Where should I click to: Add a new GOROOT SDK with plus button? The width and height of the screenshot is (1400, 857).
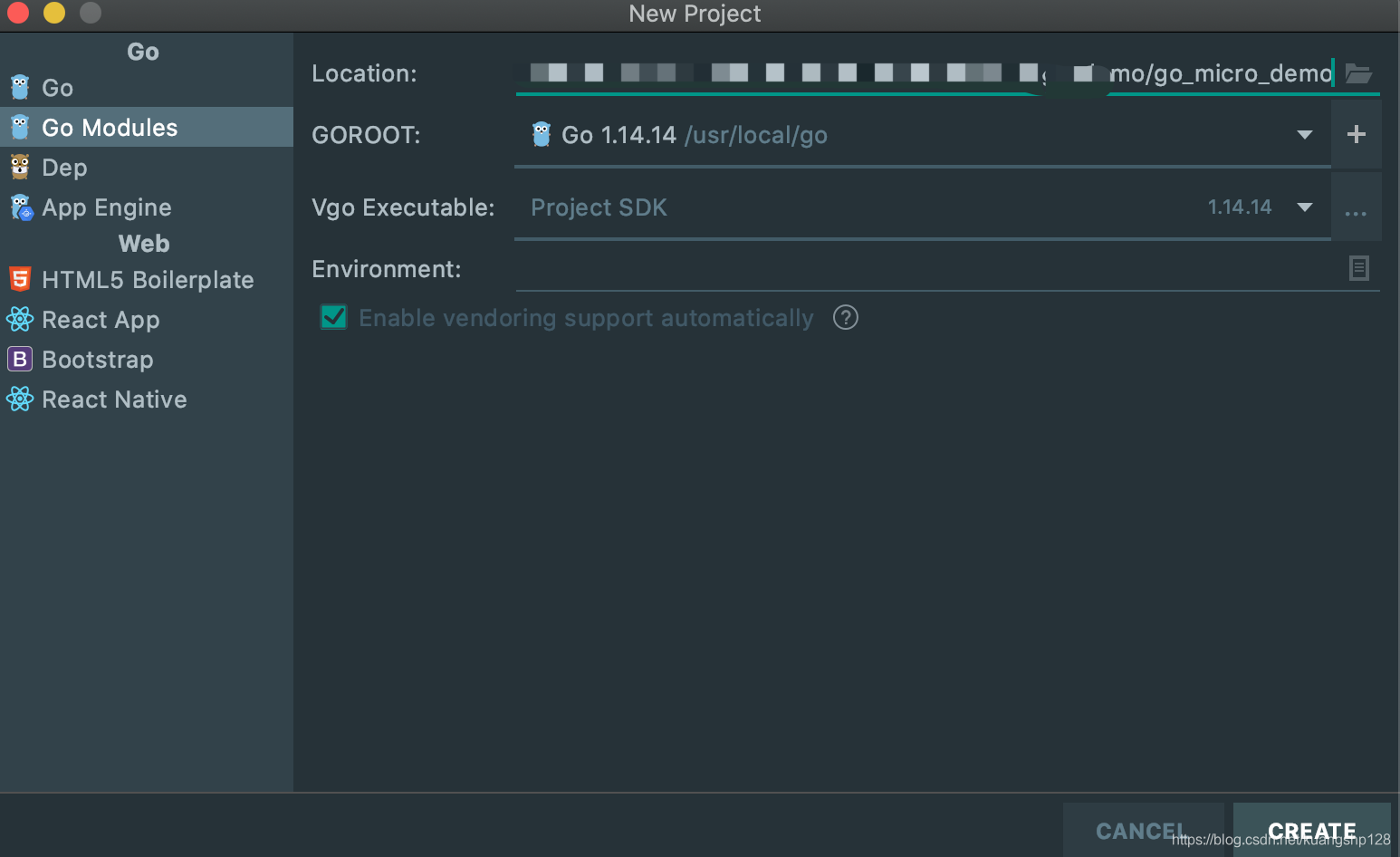pyautogui.click(x=1357, y=134)
